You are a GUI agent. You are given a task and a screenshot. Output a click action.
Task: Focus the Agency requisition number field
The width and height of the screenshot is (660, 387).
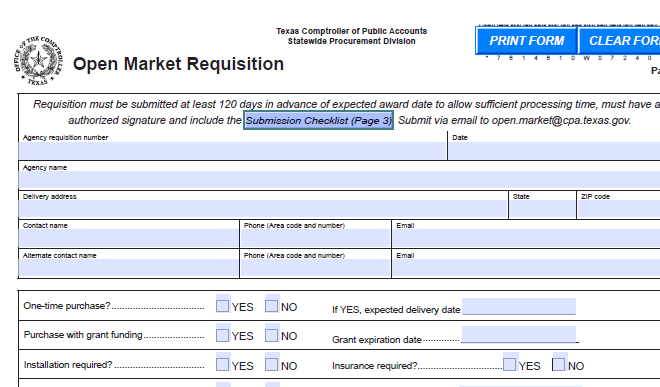pyautogui.click(x=232, y=150)
